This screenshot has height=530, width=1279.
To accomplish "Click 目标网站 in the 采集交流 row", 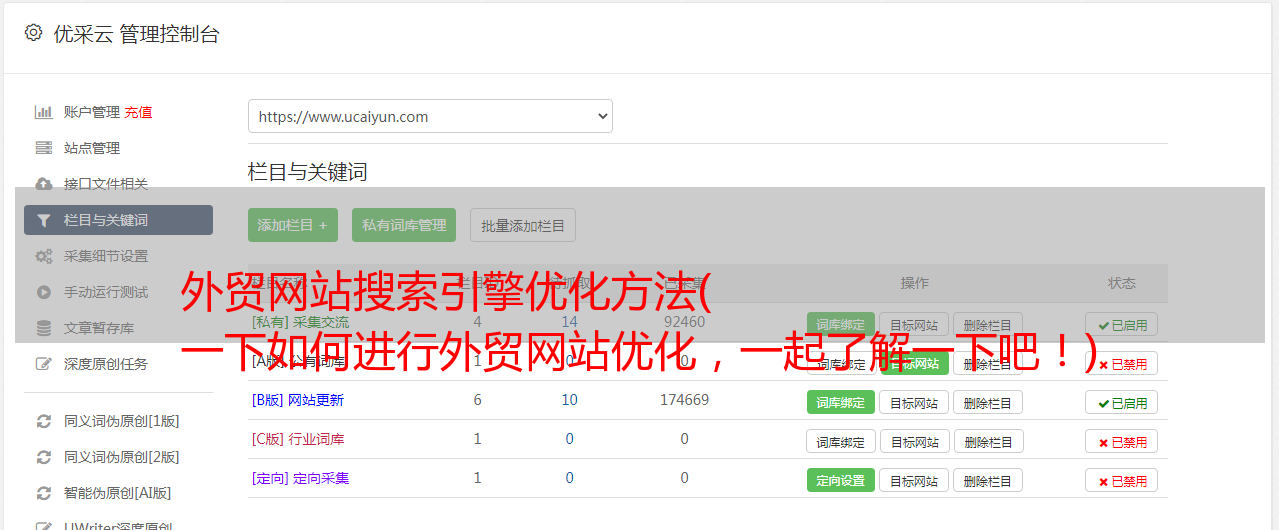I will tap(914, 324).
